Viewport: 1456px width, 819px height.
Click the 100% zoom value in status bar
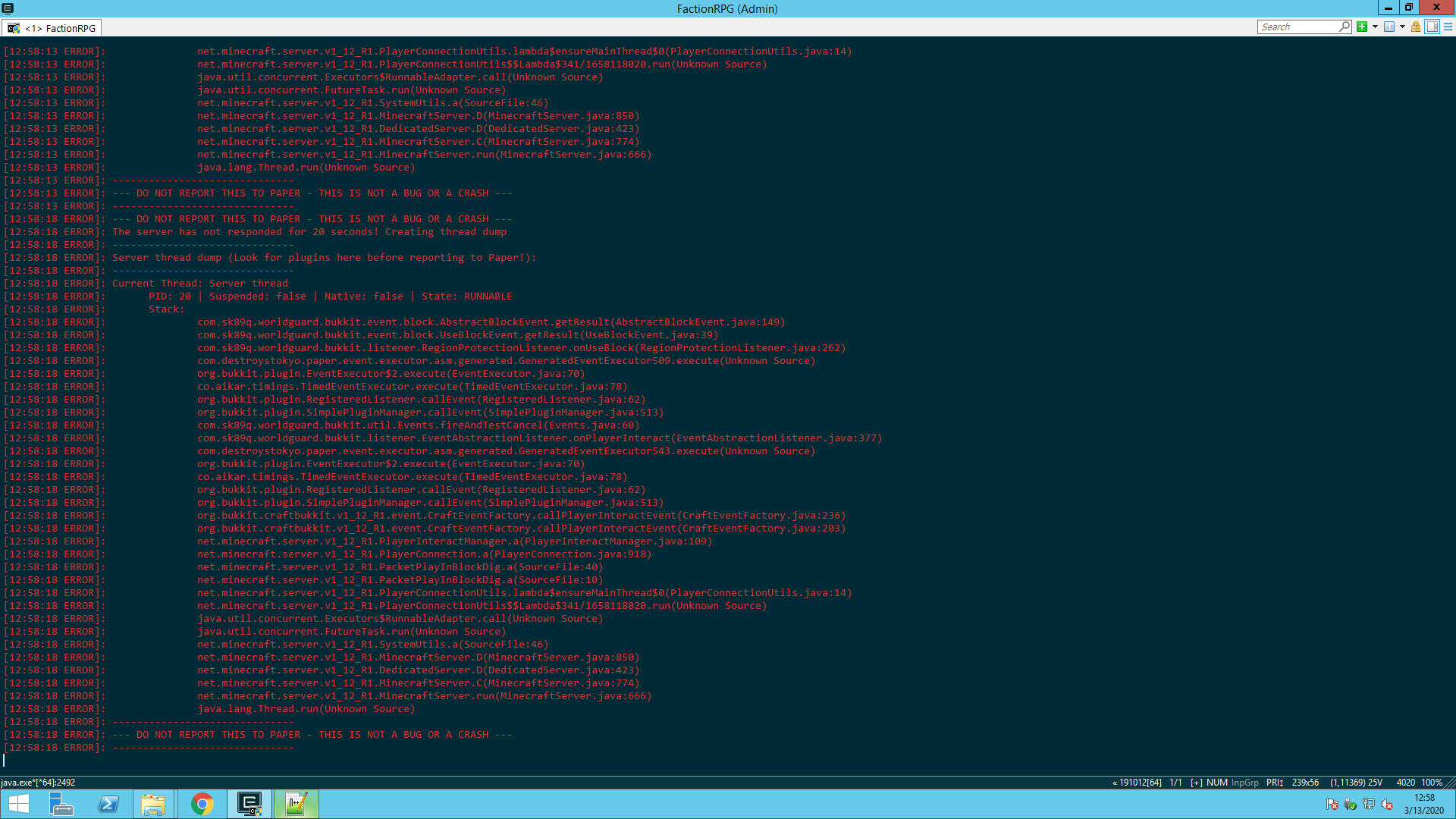coord(1431,783)
